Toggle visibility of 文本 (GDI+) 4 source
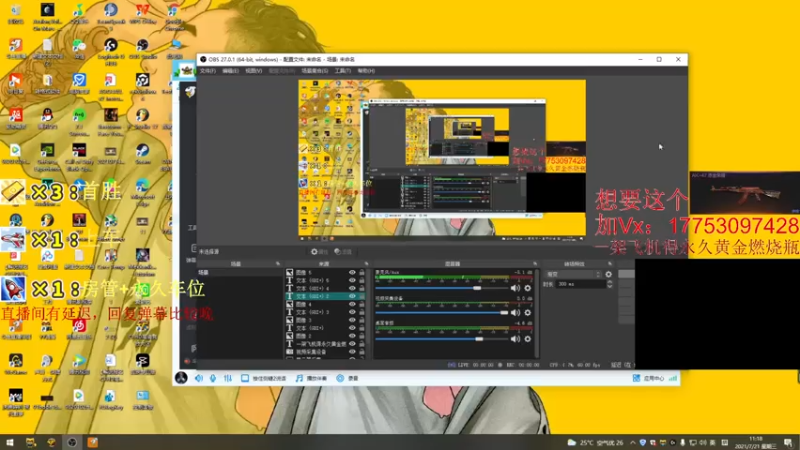Screen dimensions: 800x450 pyautogui.click(x=352, y=288)
